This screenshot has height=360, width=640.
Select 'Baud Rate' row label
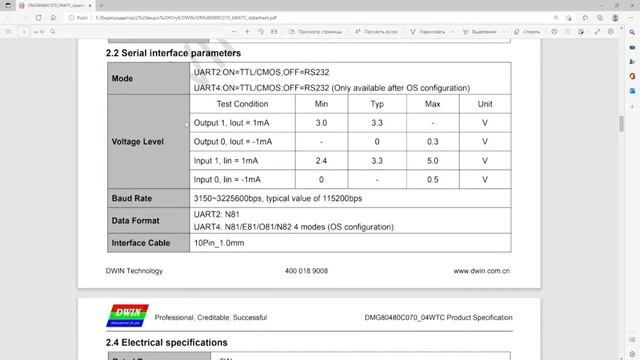pos(131,198)
